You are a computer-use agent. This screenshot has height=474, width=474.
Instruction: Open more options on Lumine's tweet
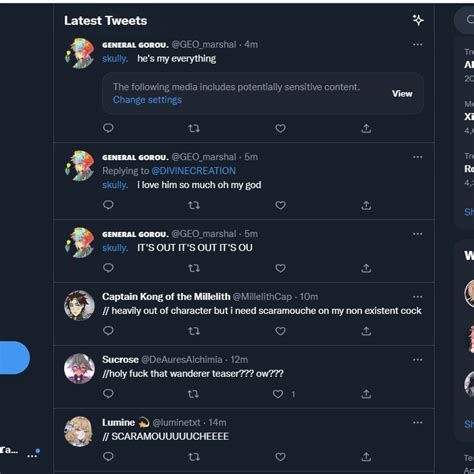tap(418, 422)
